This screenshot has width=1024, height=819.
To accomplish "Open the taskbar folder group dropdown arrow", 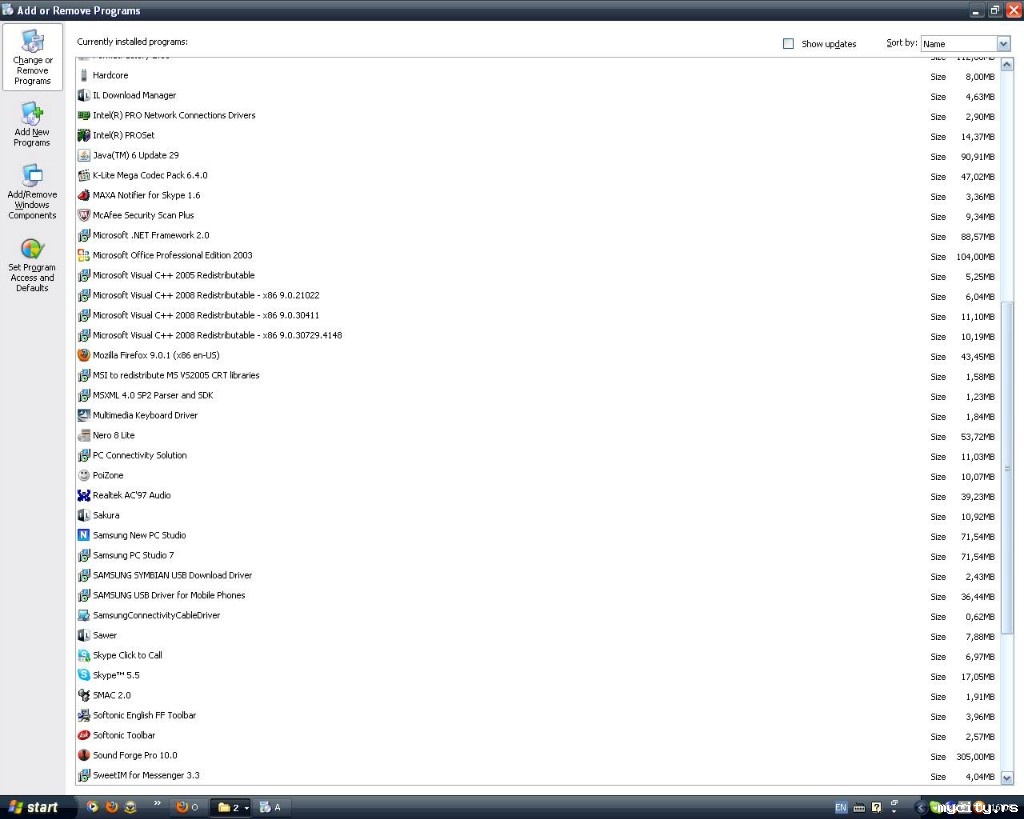I will 246,808.
